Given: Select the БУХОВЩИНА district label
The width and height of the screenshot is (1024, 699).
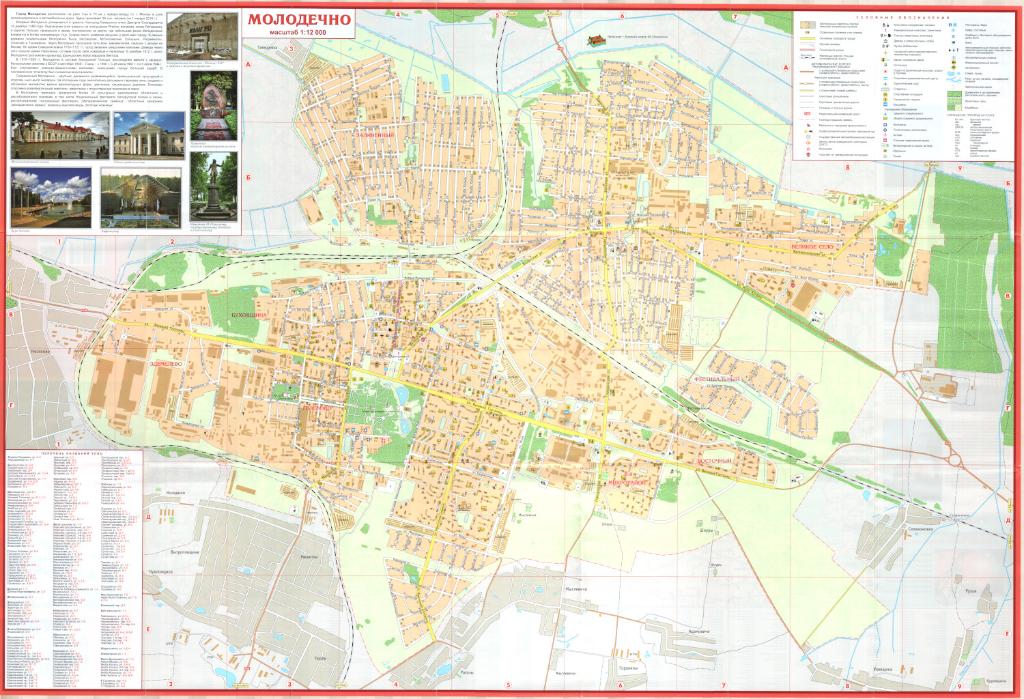Looking at the screenshot, I should click(x=250, y=316).
